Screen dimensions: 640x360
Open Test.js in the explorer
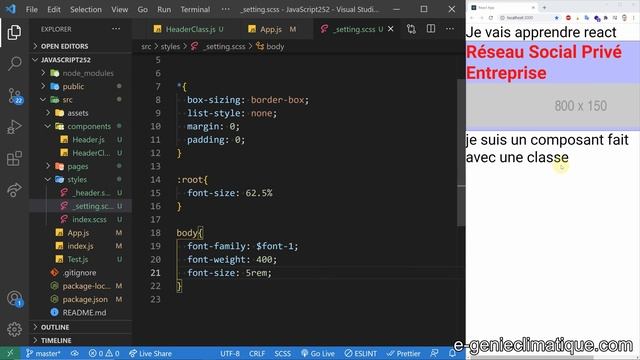coord(78,260)
